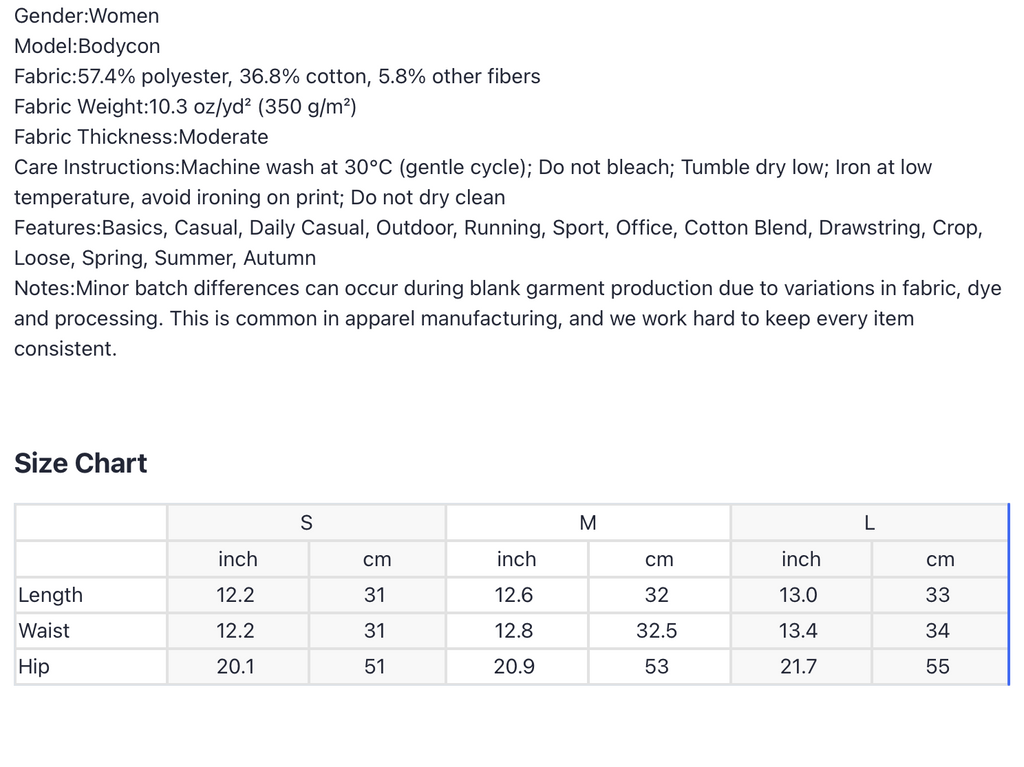Click the Fabric composition polyester line
1024x767 pixels.
[277, 76]
